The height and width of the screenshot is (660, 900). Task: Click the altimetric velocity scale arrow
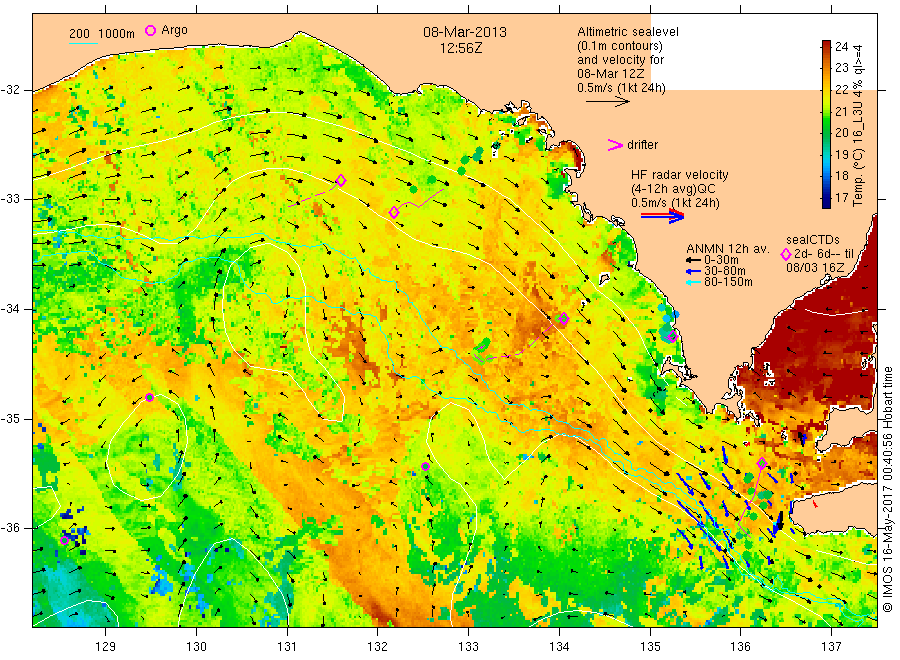(x=608, y=102)
